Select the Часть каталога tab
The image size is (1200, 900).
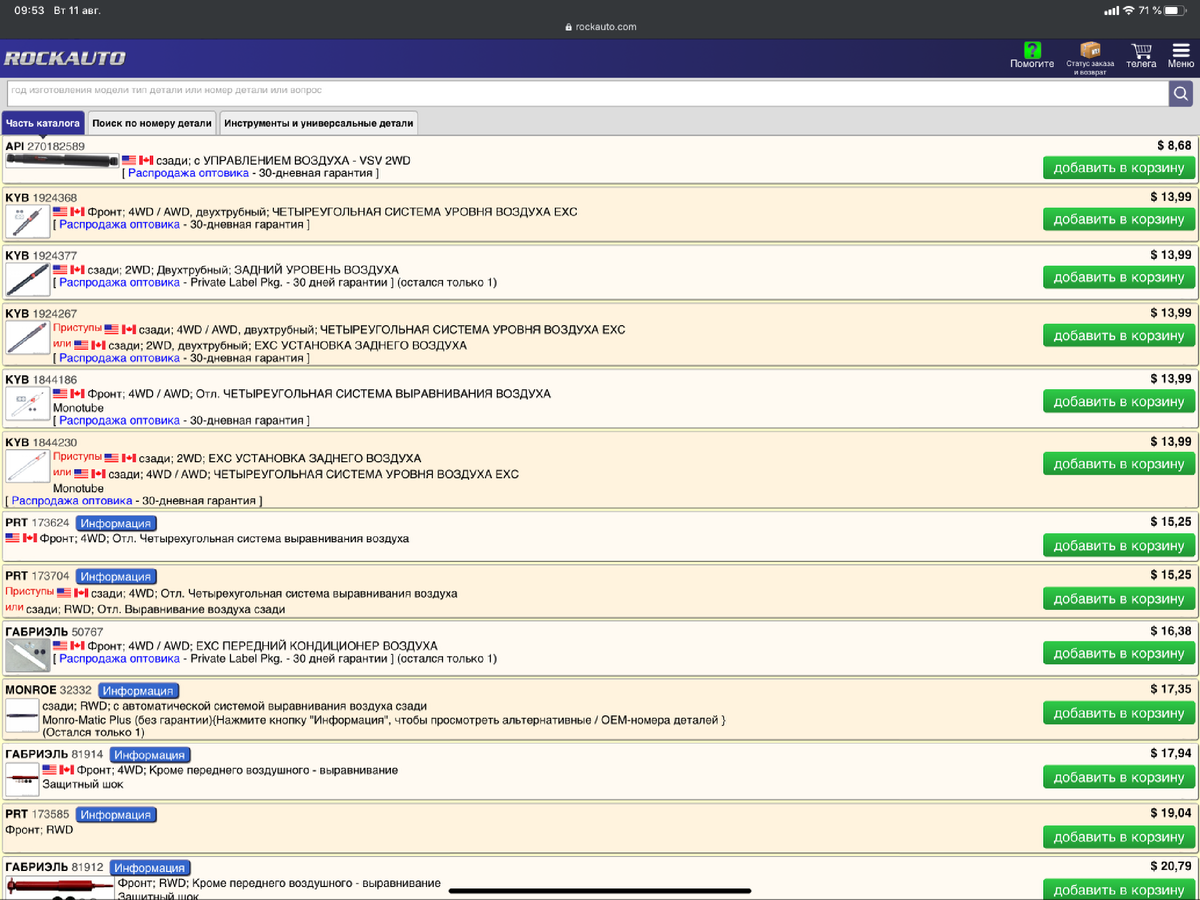pyautogui.click(x=42, y=124)
